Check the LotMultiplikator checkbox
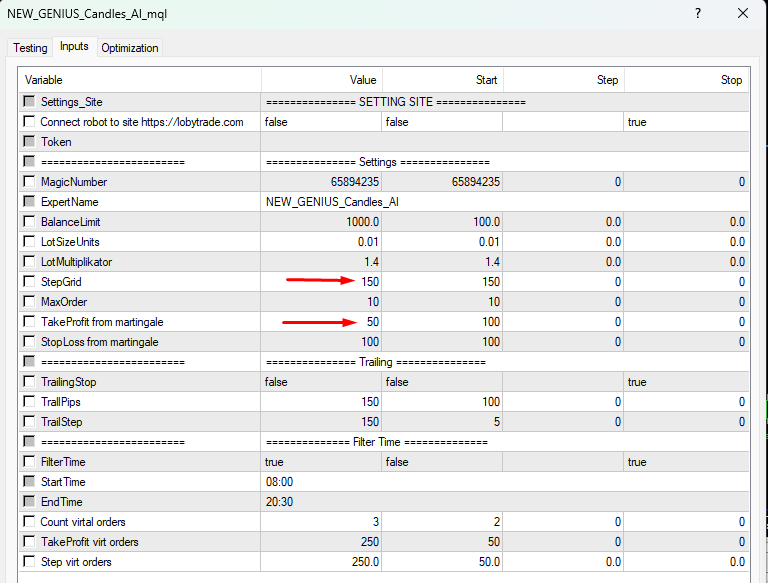 tap(29, 262)
